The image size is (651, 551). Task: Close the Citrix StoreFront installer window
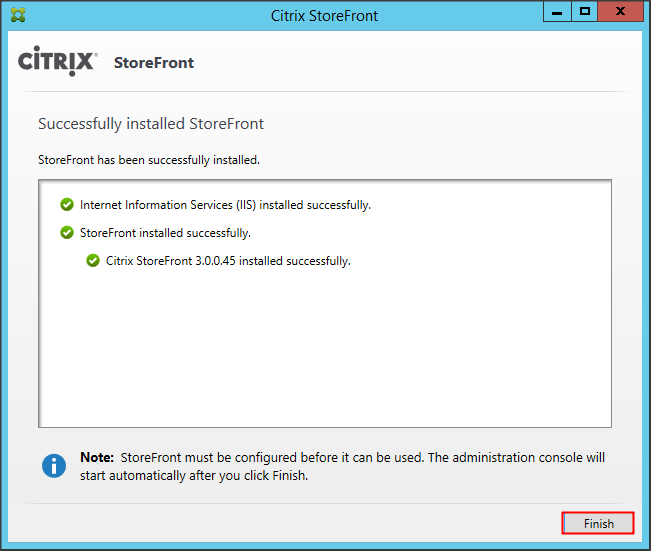point(622,12)
